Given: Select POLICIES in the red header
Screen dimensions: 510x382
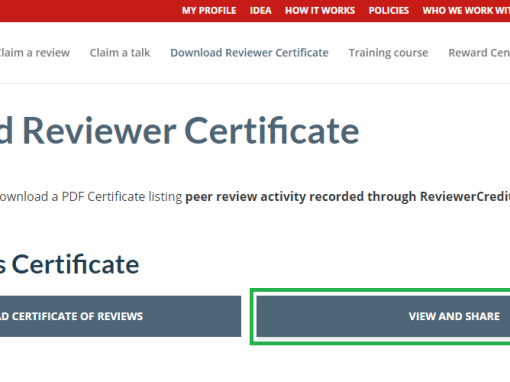Looking at the screenshot, I should point(389,11).
